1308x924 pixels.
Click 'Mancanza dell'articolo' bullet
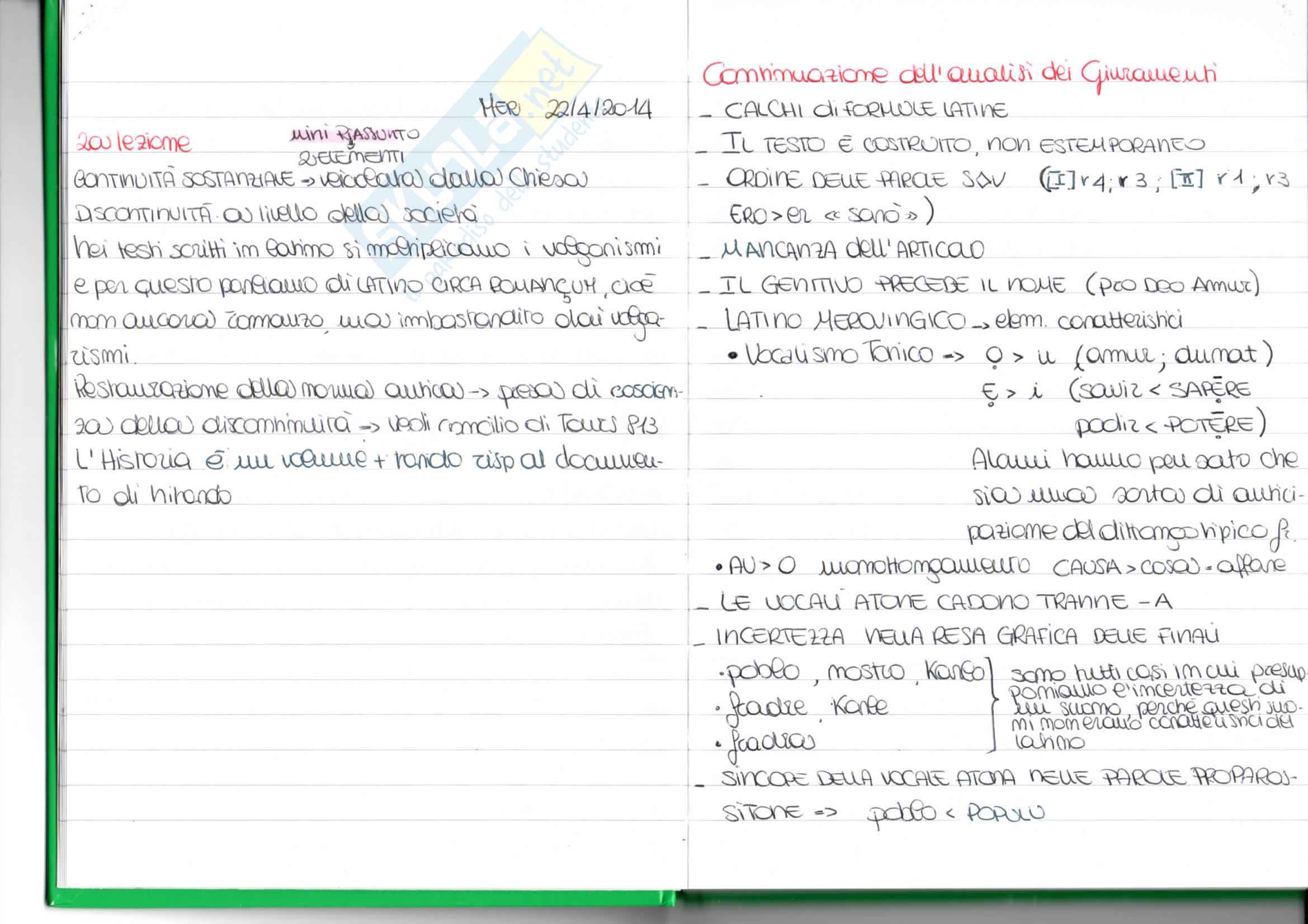pos(852,250)
